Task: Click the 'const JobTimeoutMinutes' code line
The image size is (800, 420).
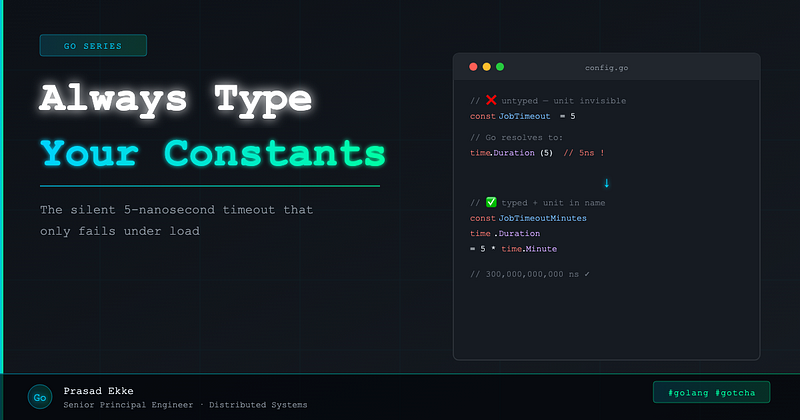Action: tap(528, 218)
